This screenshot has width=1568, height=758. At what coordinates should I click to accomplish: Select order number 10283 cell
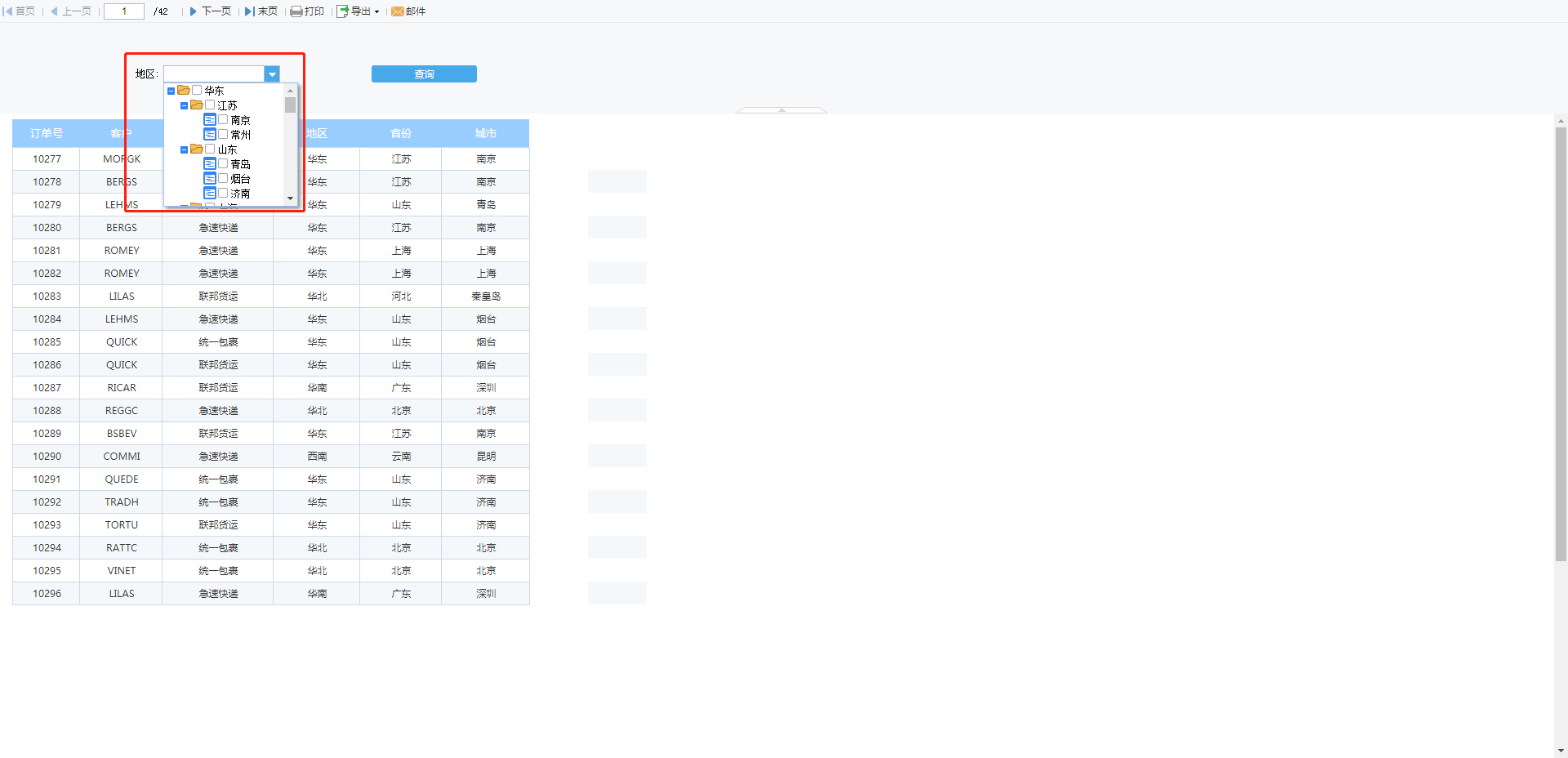47,297
